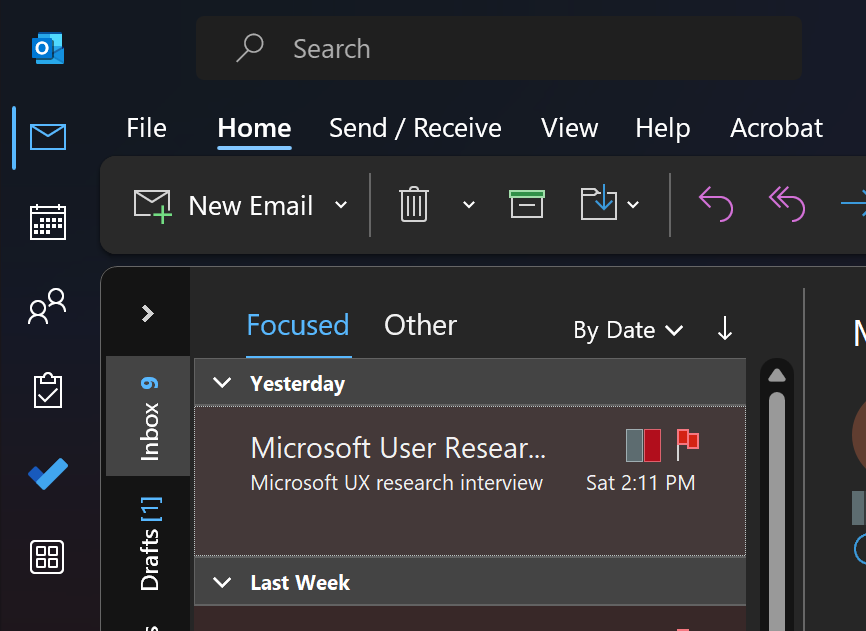
Task: Toggle the red flag on Microsoft email
Action: [x=688, y=443]
